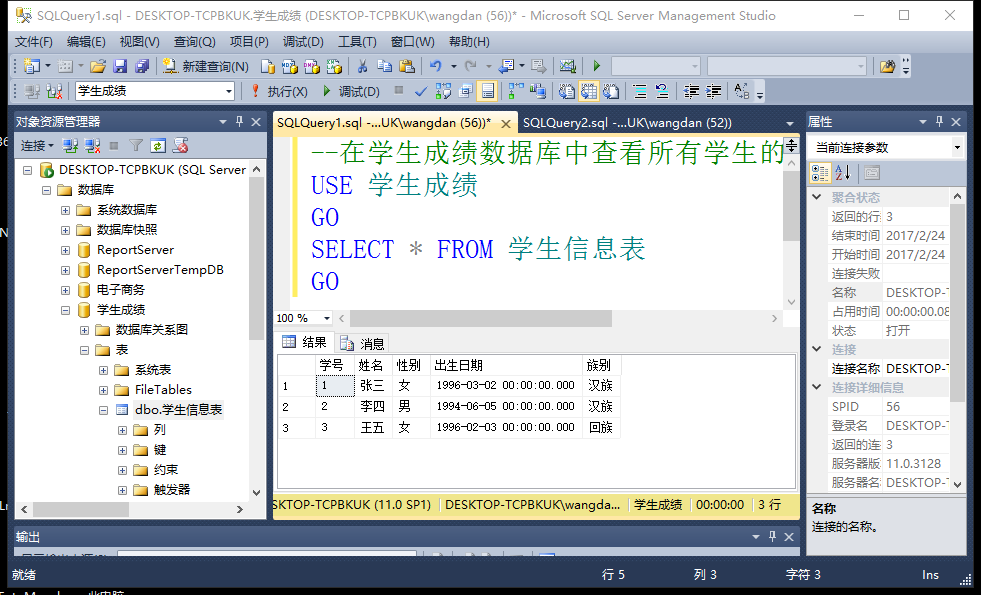The image size is (981, 595).
Task: Click the XMLA query icon
Action: point(334,66)
